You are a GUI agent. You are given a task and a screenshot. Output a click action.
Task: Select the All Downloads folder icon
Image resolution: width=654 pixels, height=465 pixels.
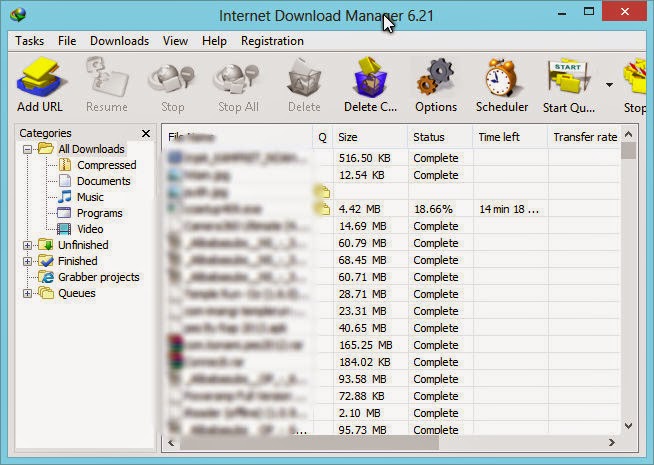(x=45, y=148)
